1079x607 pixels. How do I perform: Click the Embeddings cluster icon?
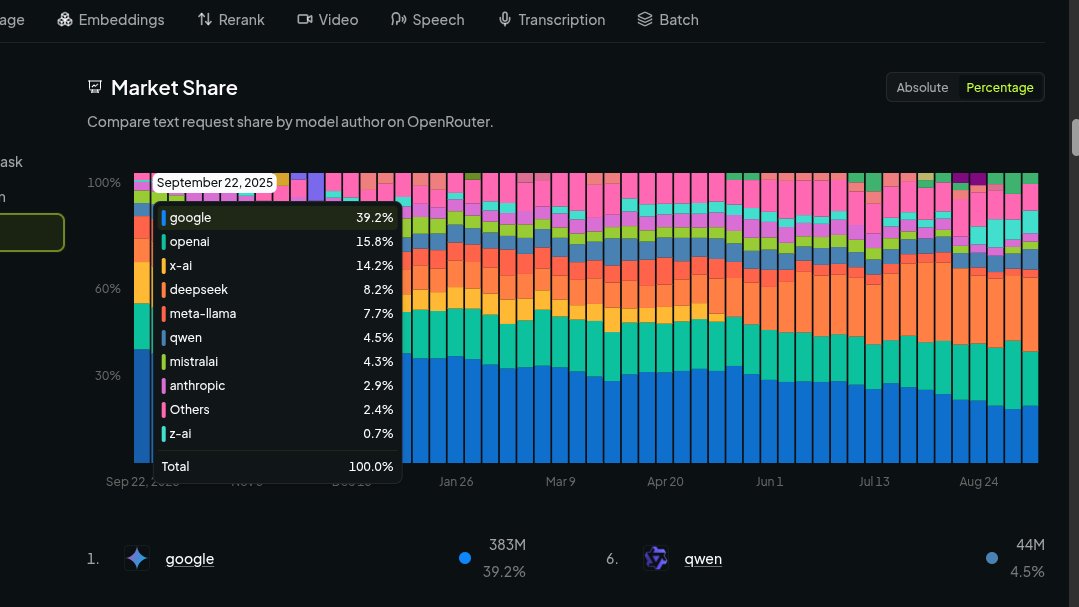pyautogui.click(x=65, y=19)
